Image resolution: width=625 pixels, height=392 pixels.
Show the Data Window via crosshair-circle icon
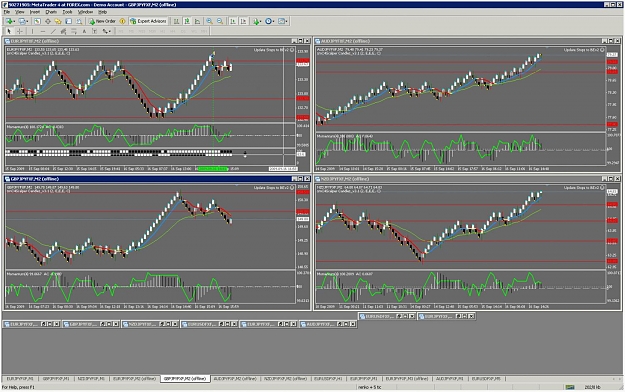pyautogui.click(x=48, y=21)
